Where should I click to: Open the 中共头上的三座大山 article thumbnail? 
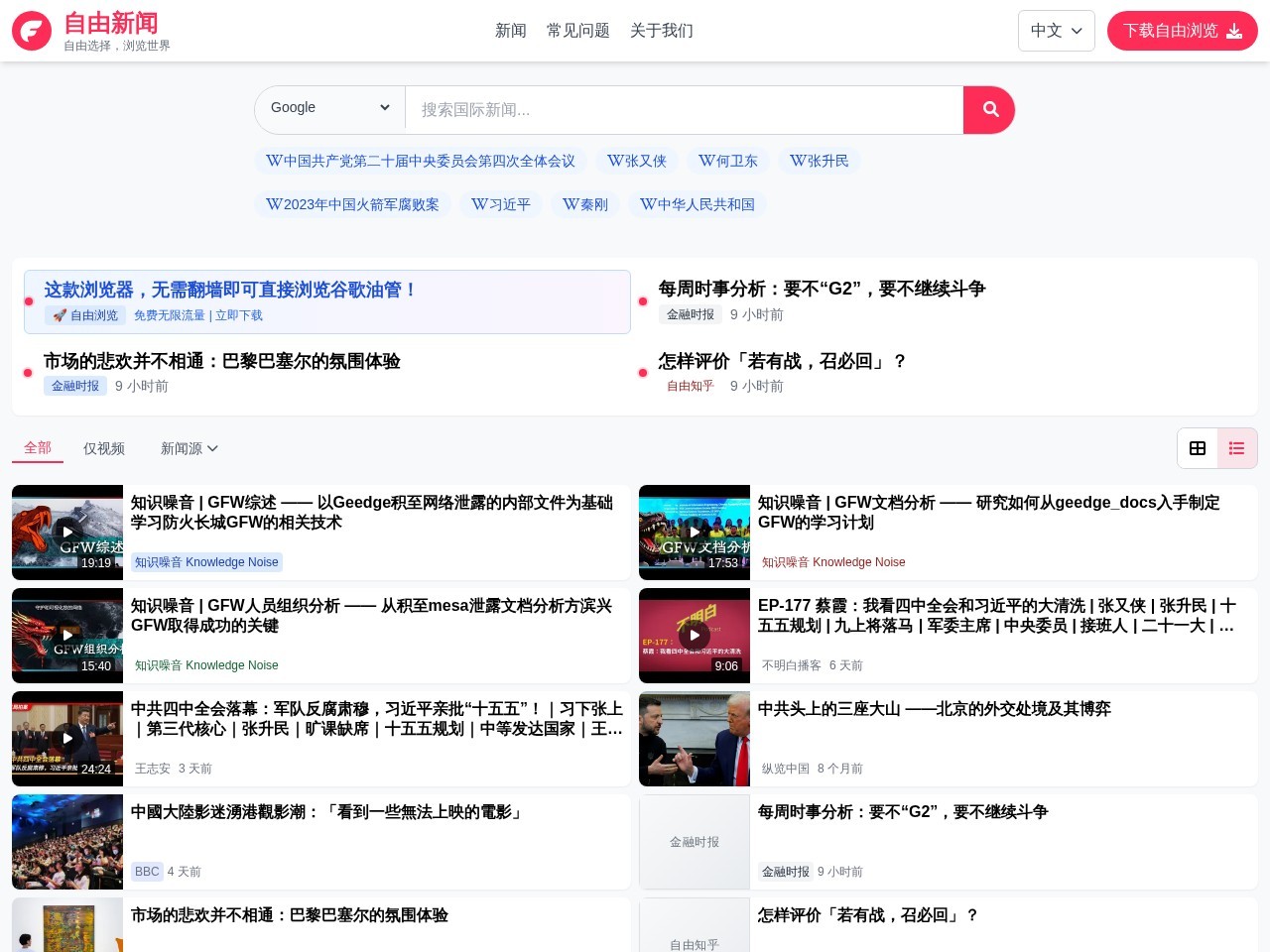click(x=695, y=739)
